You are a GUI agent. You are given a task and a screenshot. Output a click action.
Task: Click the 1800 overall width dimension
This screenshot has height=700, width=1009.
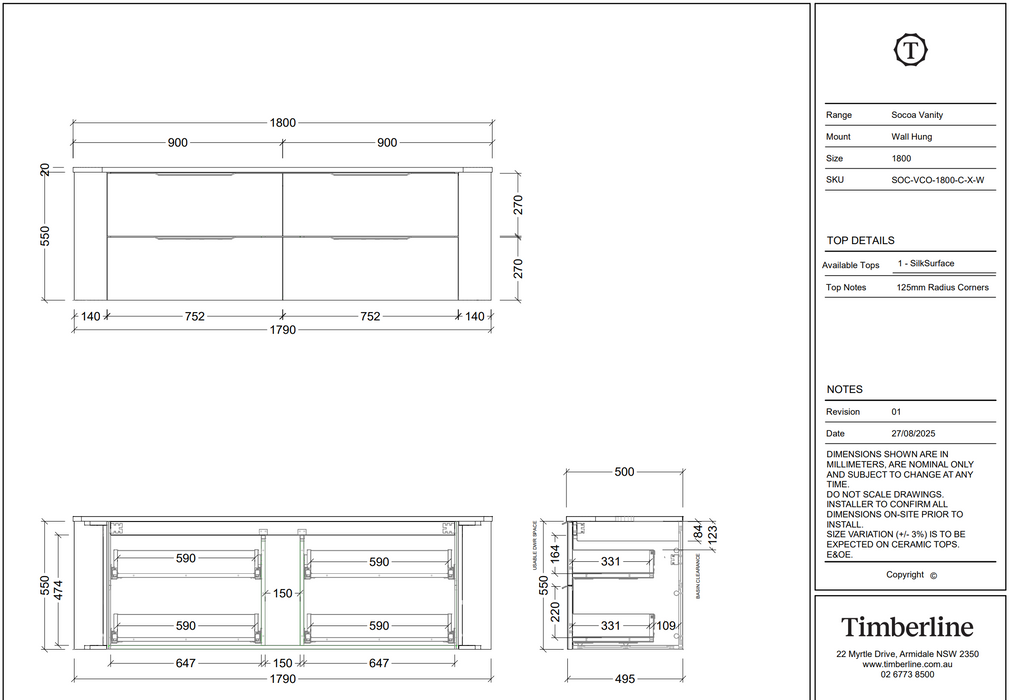tap(282, 123)
